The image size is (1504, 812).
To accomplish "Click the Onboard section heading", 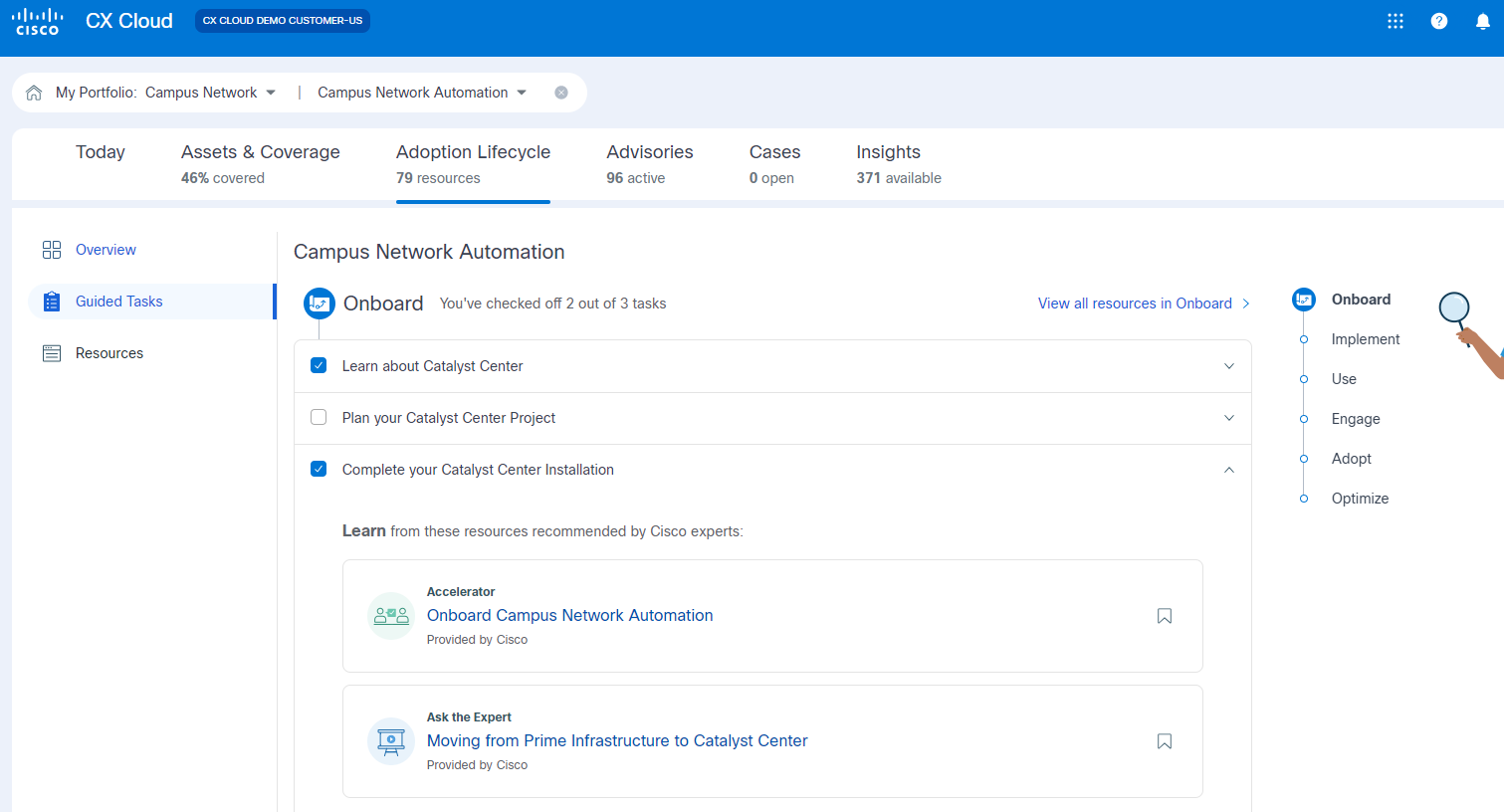I will pyautogui.click(x=383, y=304).
